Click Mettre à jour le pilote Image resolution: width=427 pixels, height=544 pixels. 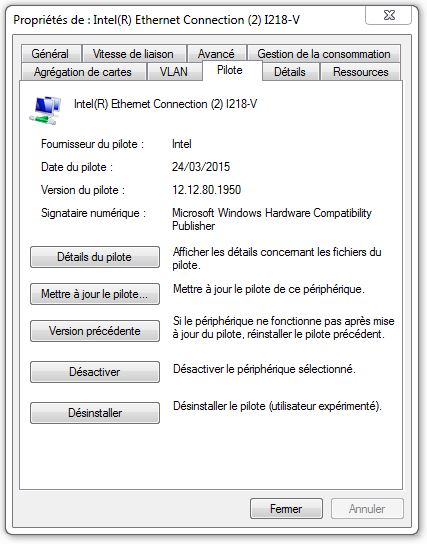point(95,294)
